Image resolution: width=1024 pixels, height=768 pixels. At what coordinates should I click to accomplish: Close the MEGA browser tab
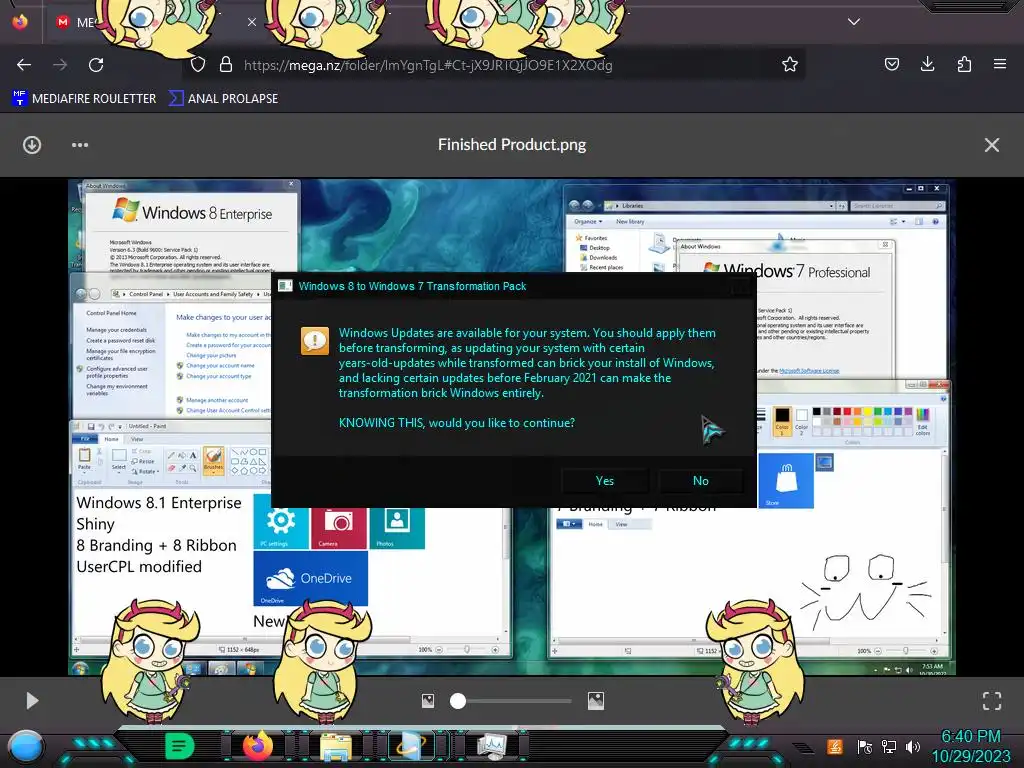click(x=251, y=22)
